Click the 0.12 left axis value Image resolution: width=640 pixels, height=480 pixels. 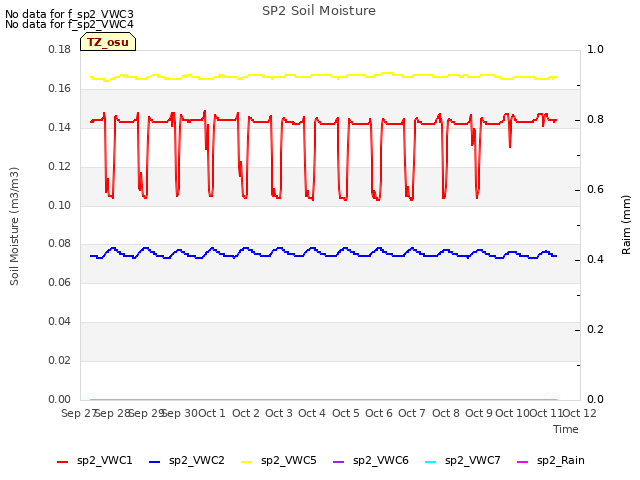tap(60, 167)
